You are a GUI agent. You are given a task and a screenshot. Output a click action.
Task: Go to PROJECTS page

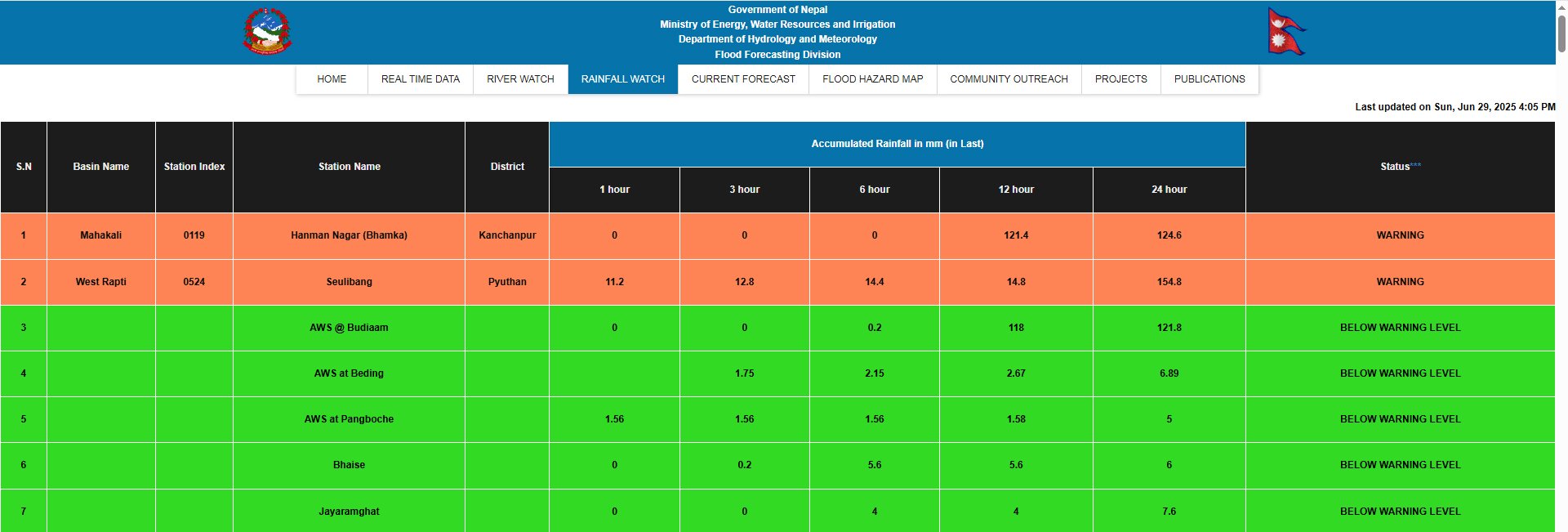tap(1121, 79)
